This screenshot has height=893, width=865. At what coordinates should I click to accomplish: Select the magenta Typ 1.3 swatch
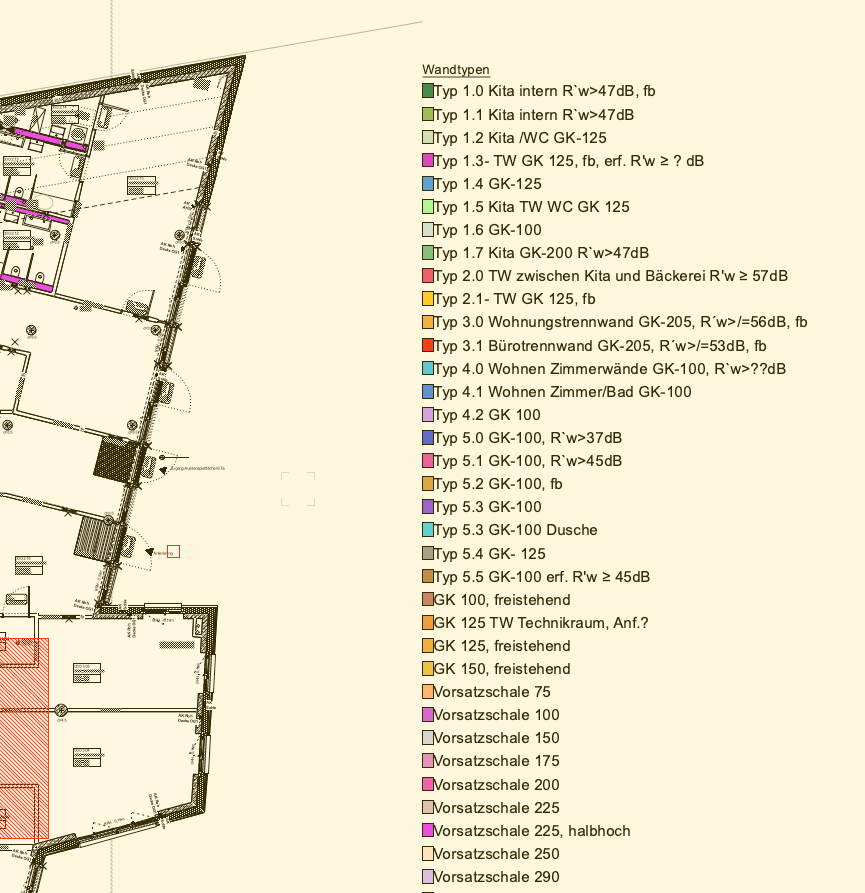coord(428,160)
